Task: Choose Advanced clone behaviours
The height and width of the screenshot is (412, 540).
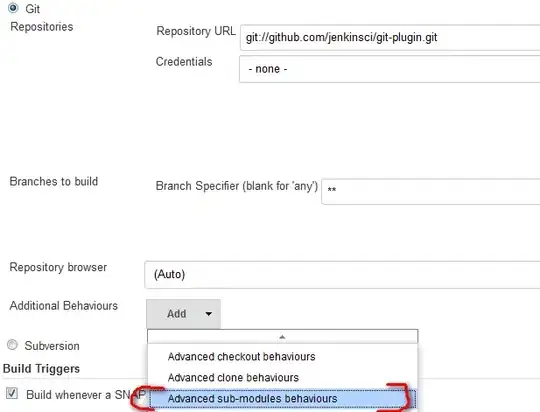Action: pyautogui.click(x=233, y=378)
